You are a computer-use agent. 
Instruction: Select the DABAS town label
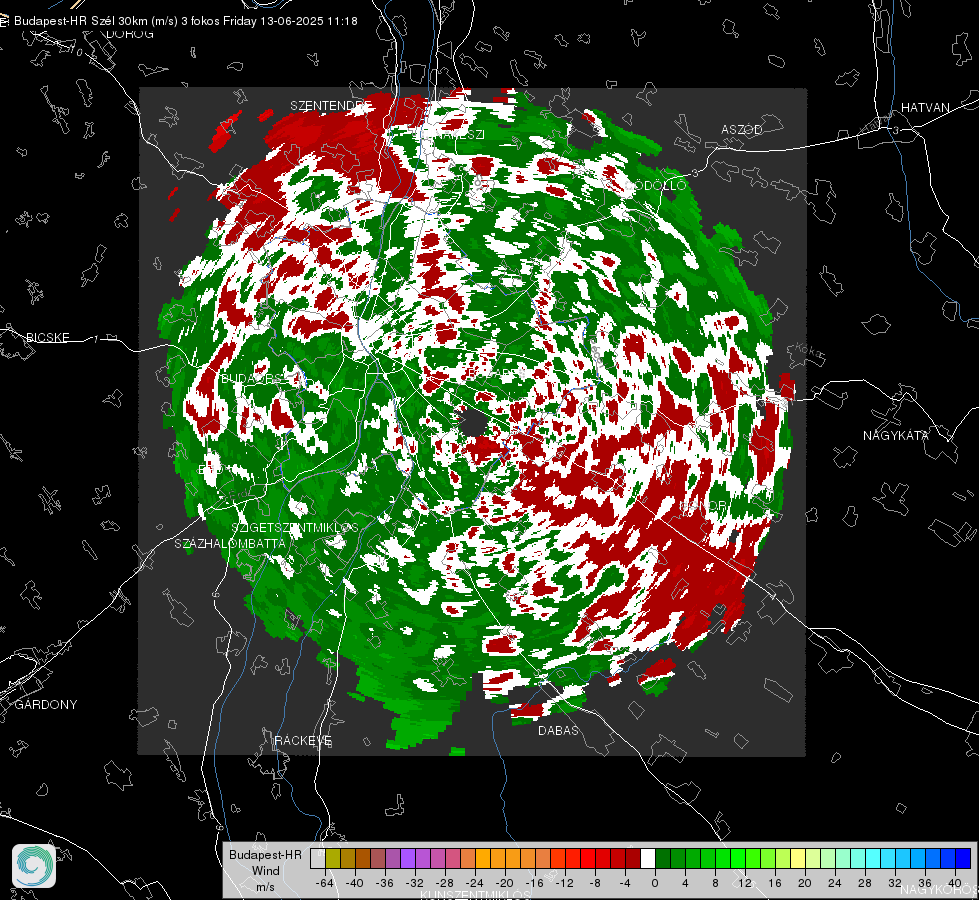click(558, 730)
